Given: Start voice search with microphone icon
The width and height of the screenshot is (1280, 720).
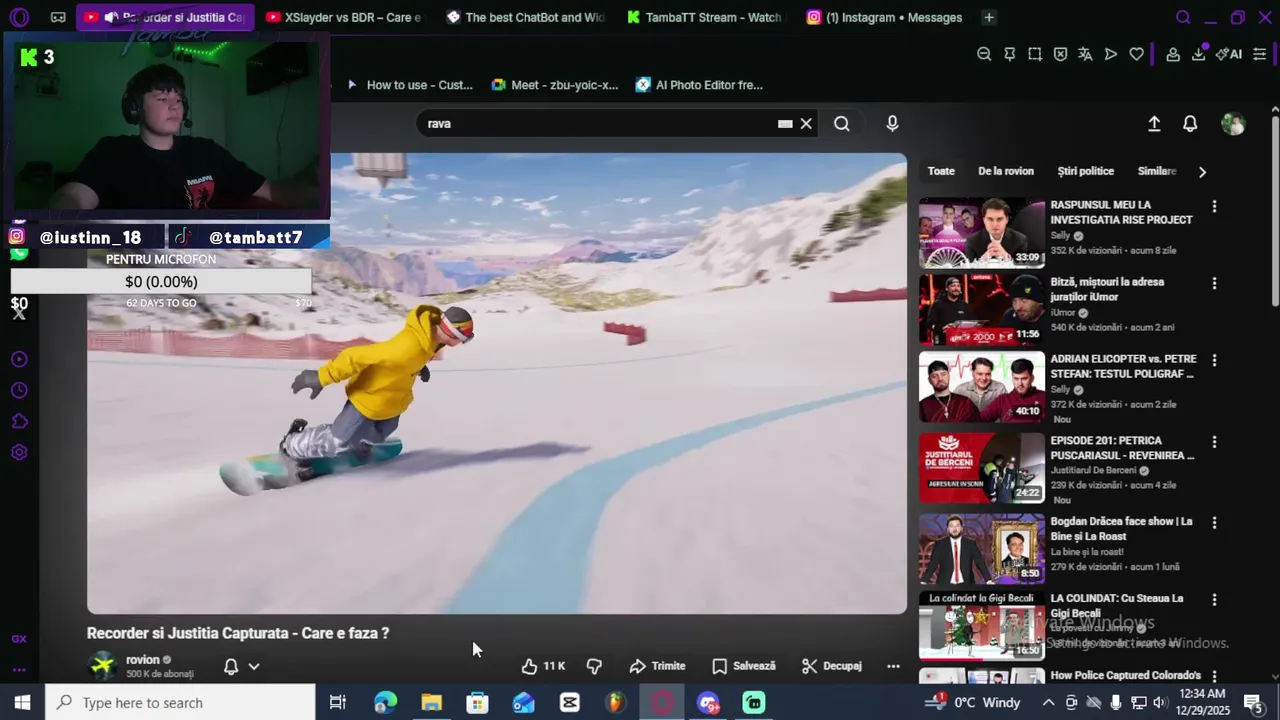Looking at the screenshot, I should point(892,123).
